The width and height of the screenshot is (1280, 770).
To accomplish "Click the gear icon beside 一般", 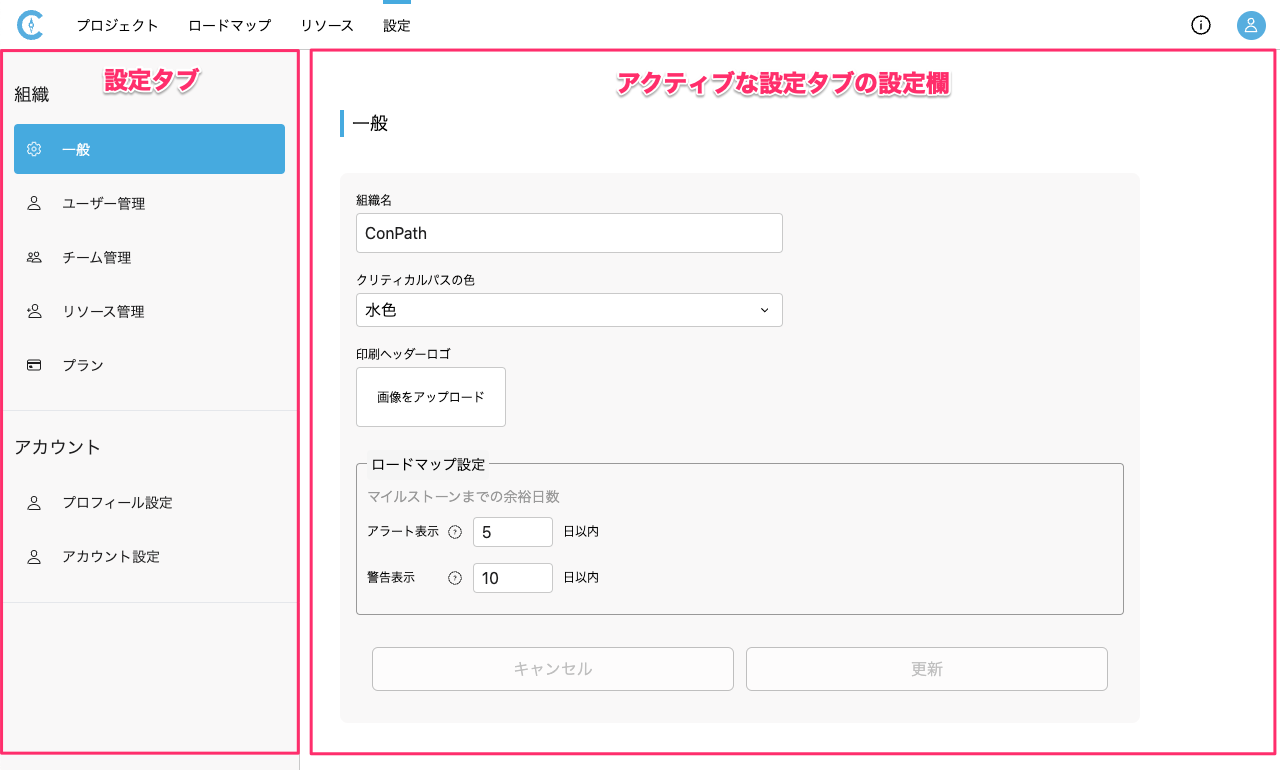I will point(34,150).
